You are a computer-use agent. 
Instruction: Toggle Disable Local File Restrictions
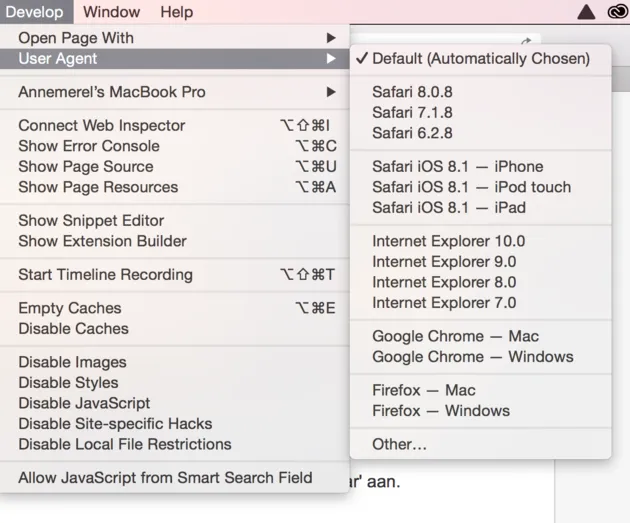[174, 444]
